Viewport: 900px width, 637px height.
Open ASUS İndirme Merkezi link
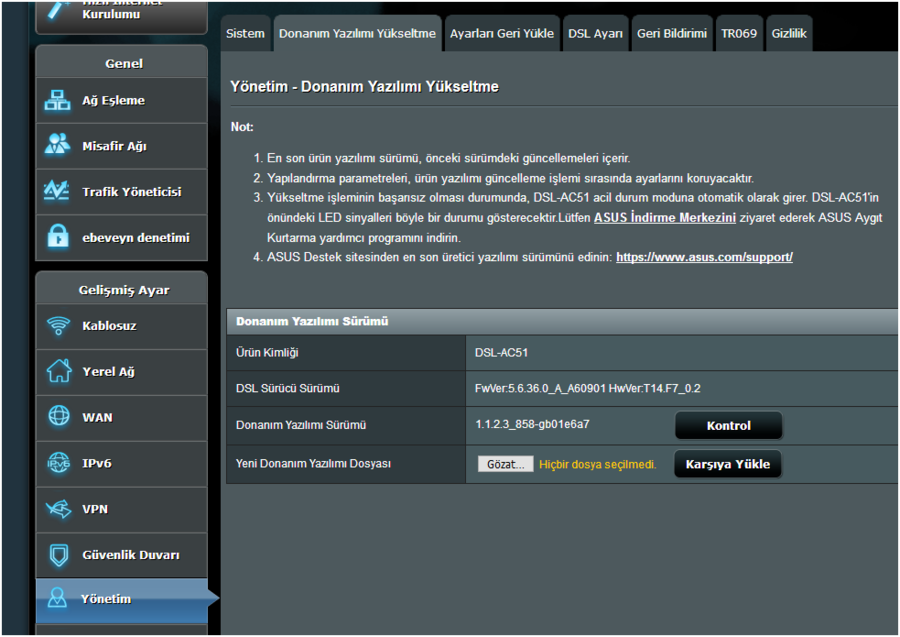[x=665, y=218]
